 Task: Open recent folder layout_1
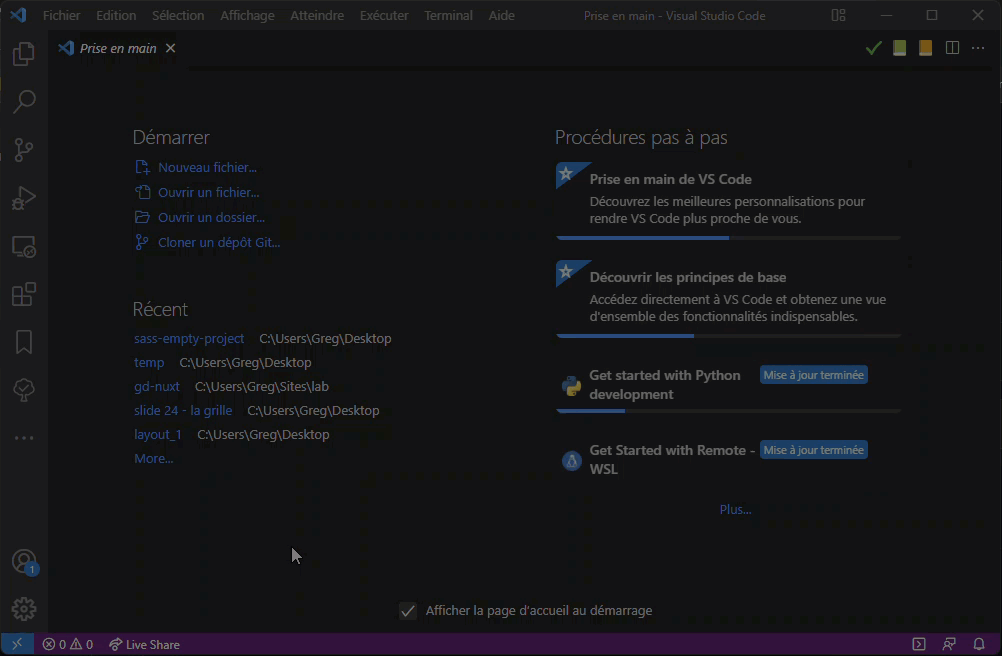tap(158, 434)
